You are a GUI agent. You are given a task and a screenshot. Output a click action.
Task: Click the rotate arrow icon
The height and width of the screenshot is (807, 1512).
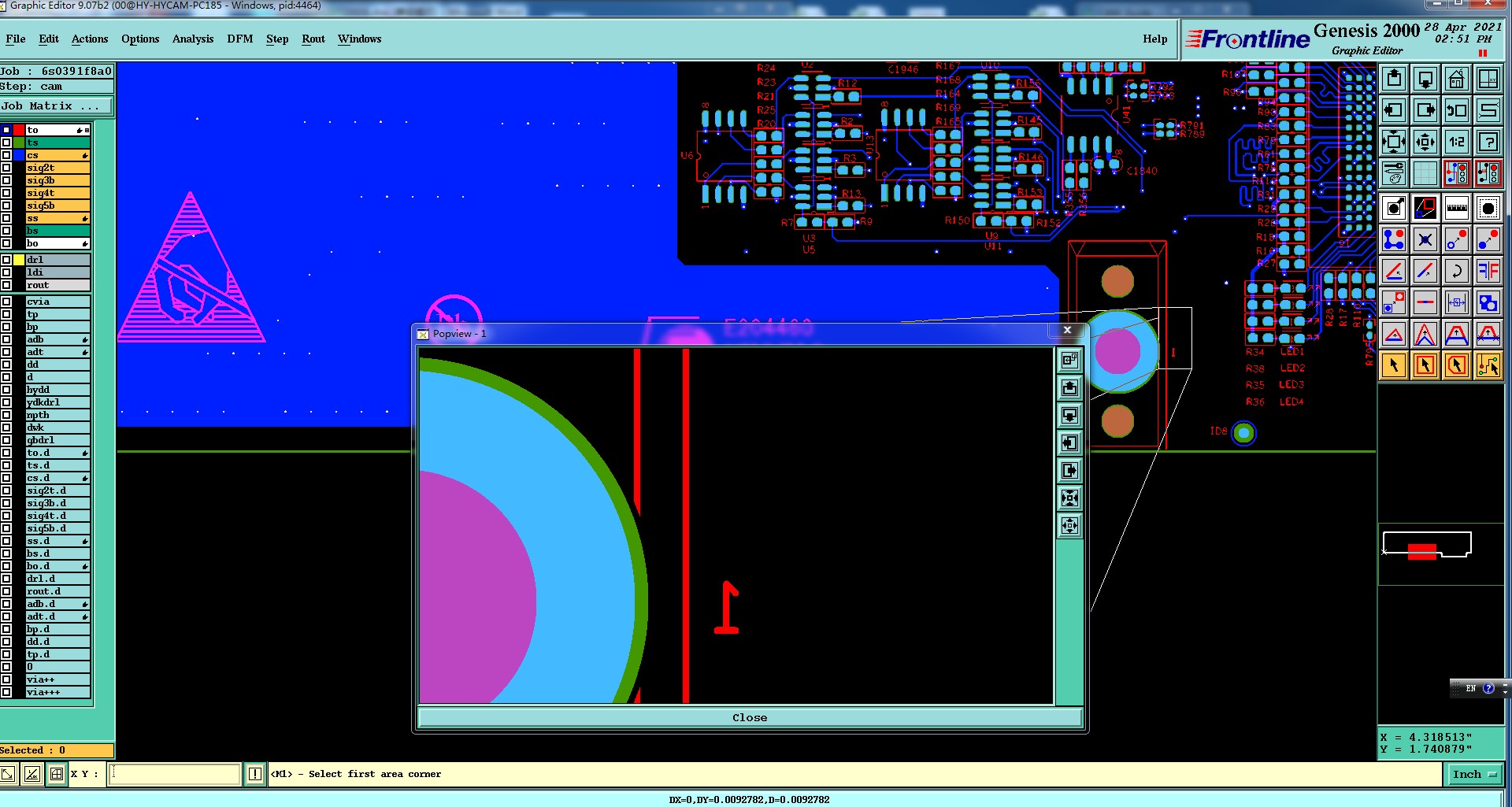[x=1457, y=272]
